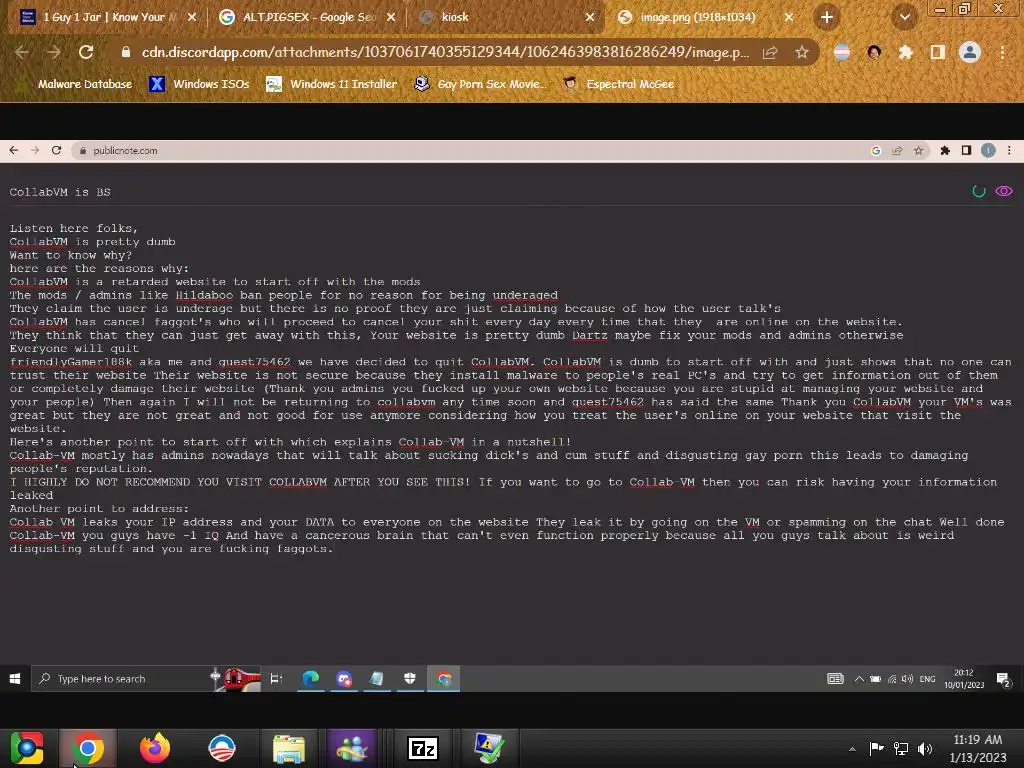Image resolution: width=1024 pixels, height=768 pixels.
Task: Open Task View in inner taskbar
Action: click(x=276, y=679)
